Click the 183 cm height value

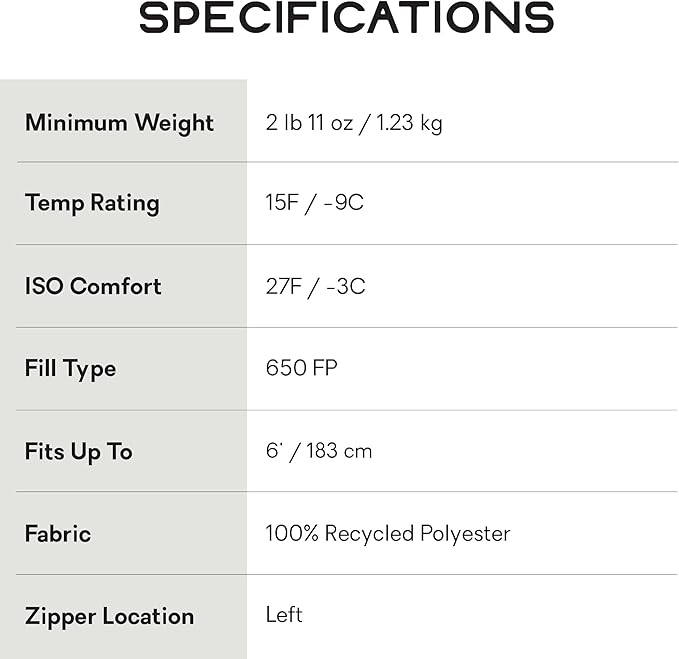(x=339, y=451)
